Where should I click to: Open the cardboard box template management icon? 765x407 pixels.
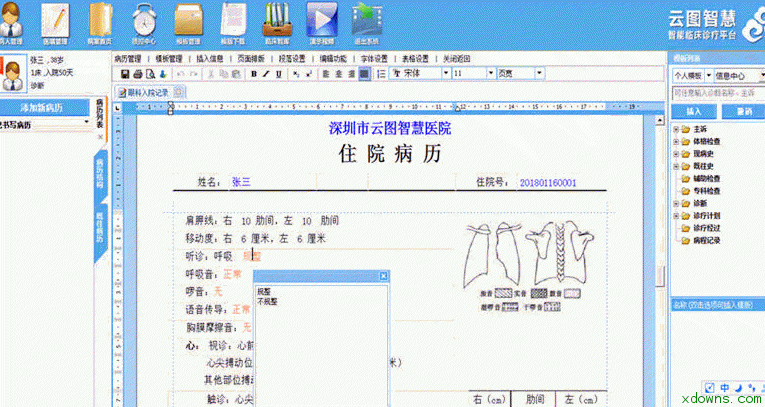[188, 23]
